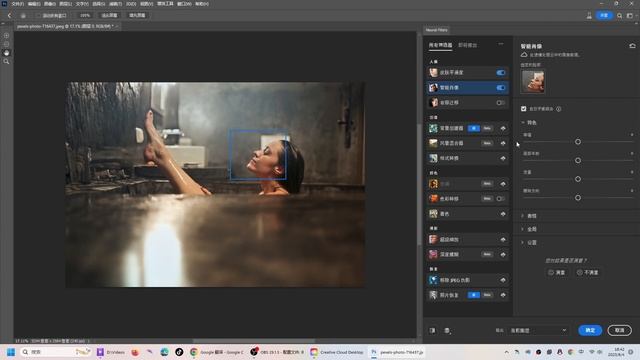Choose the 满意 satisfied feedback option

(x=557, y=272)
